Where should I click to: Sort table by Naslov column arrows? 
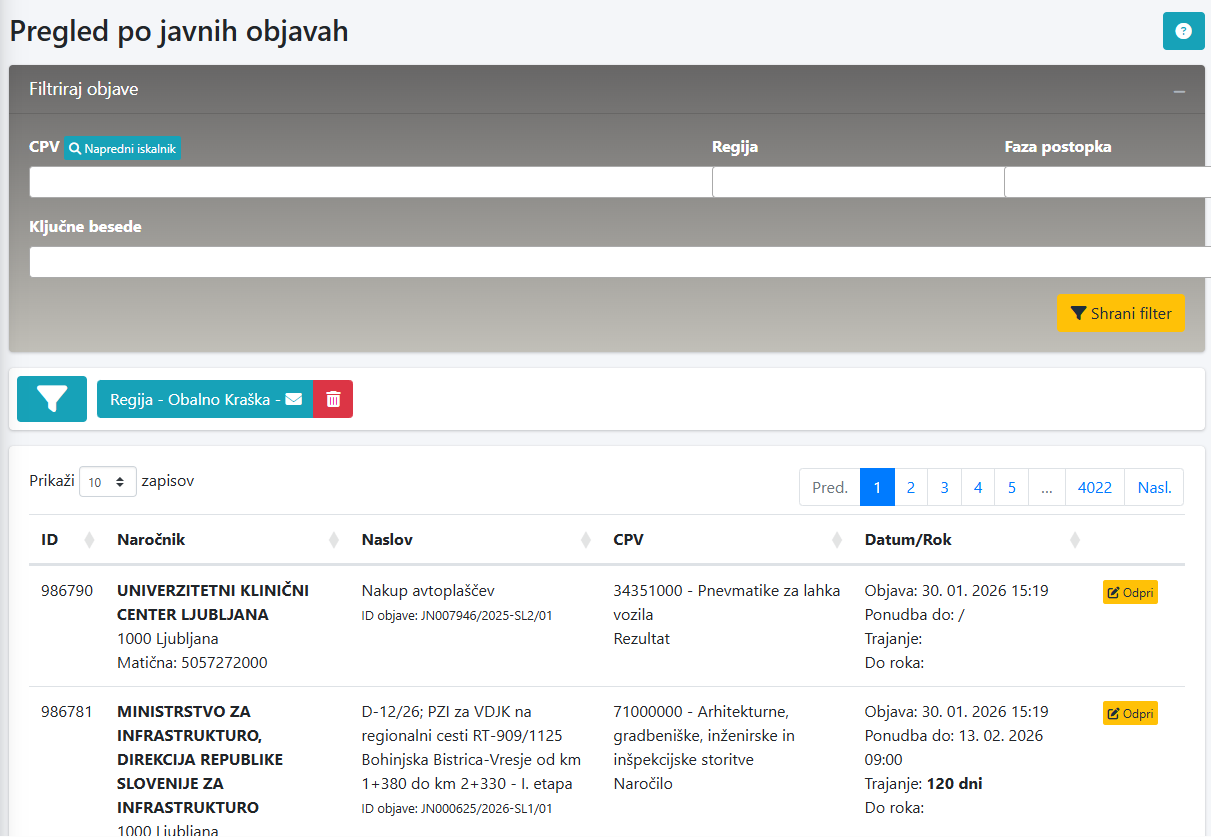point(586,540)
